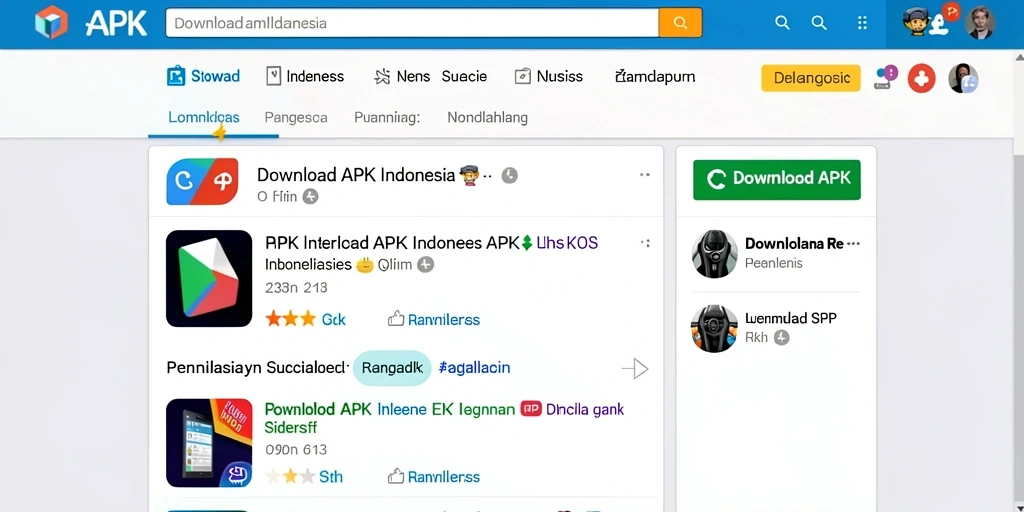The width and height of the screenshot is (1024, 512).
Task: Focus the search input field
Action: pyautogui.click(x=413, y=23)
